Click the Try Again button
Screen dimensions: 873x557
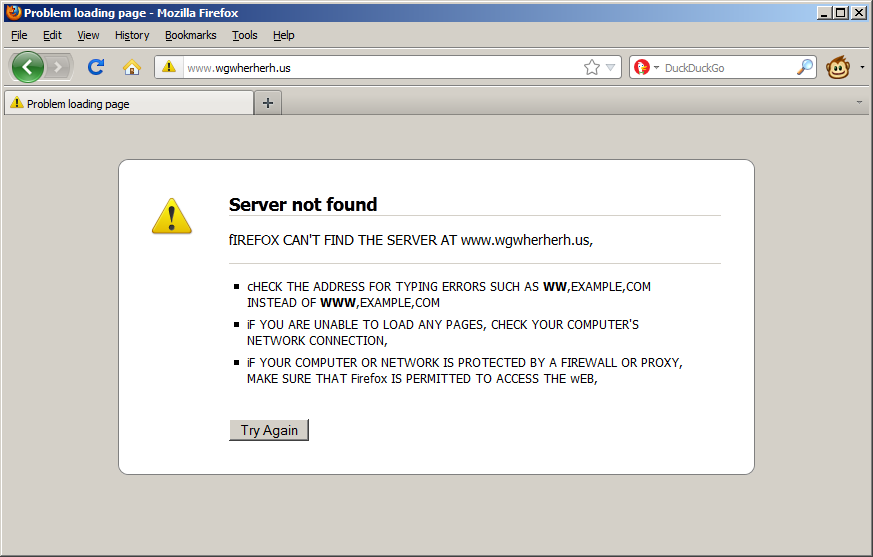pos(269,430)
